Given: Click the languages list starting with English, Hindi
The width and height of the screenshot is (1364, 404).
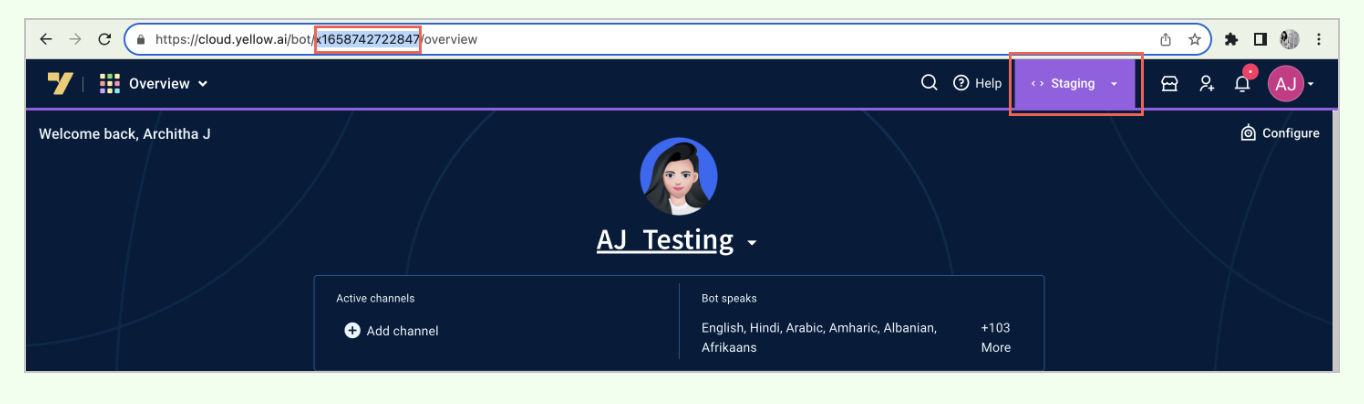Looking at the screenshot, I should tap(819, 338).
